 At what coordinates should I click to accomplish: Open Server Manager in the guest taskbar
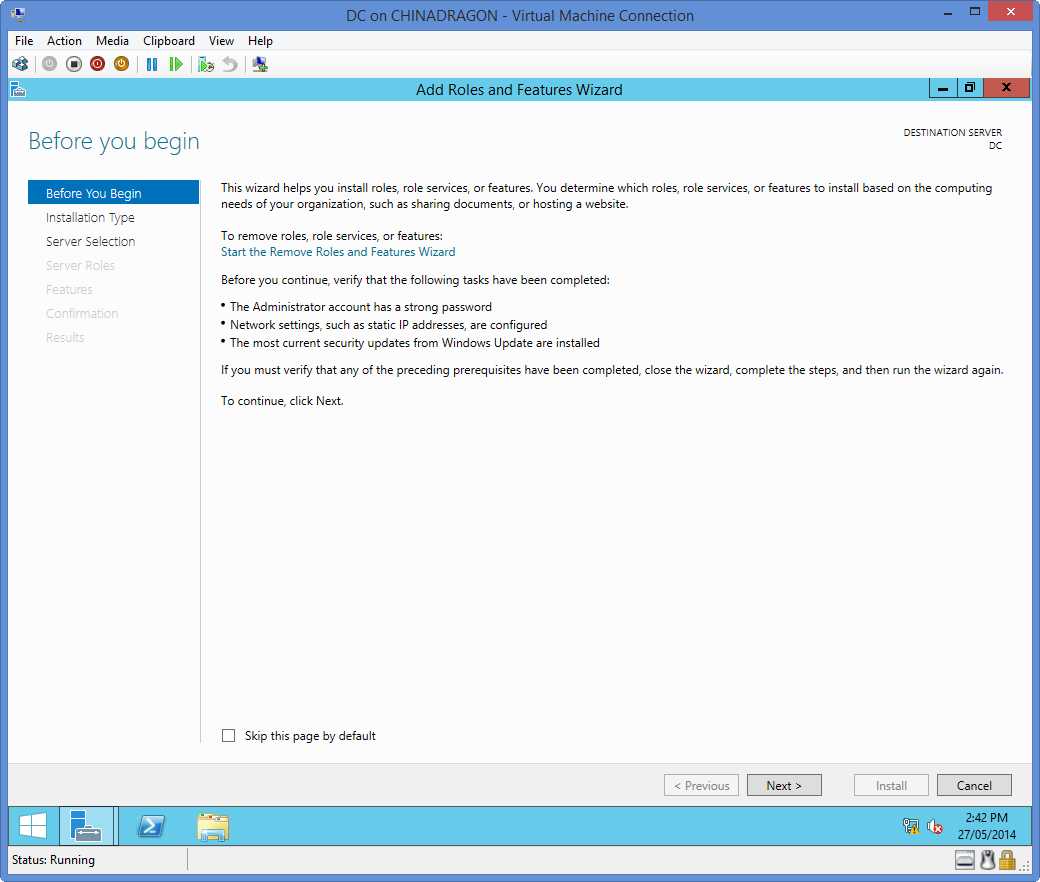pyautogui.click(x=86, y=826)
